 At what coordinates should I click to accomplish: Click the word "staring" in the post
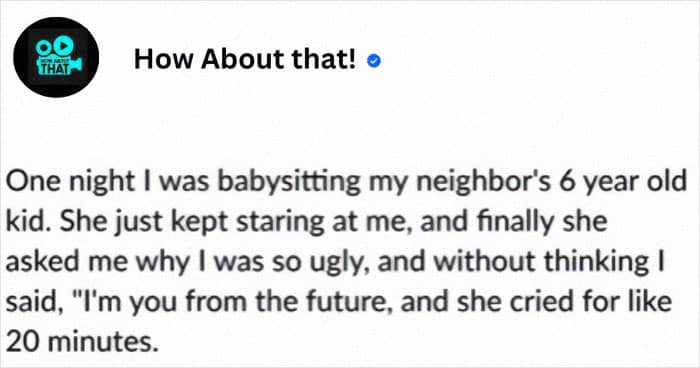pos(280,222)
